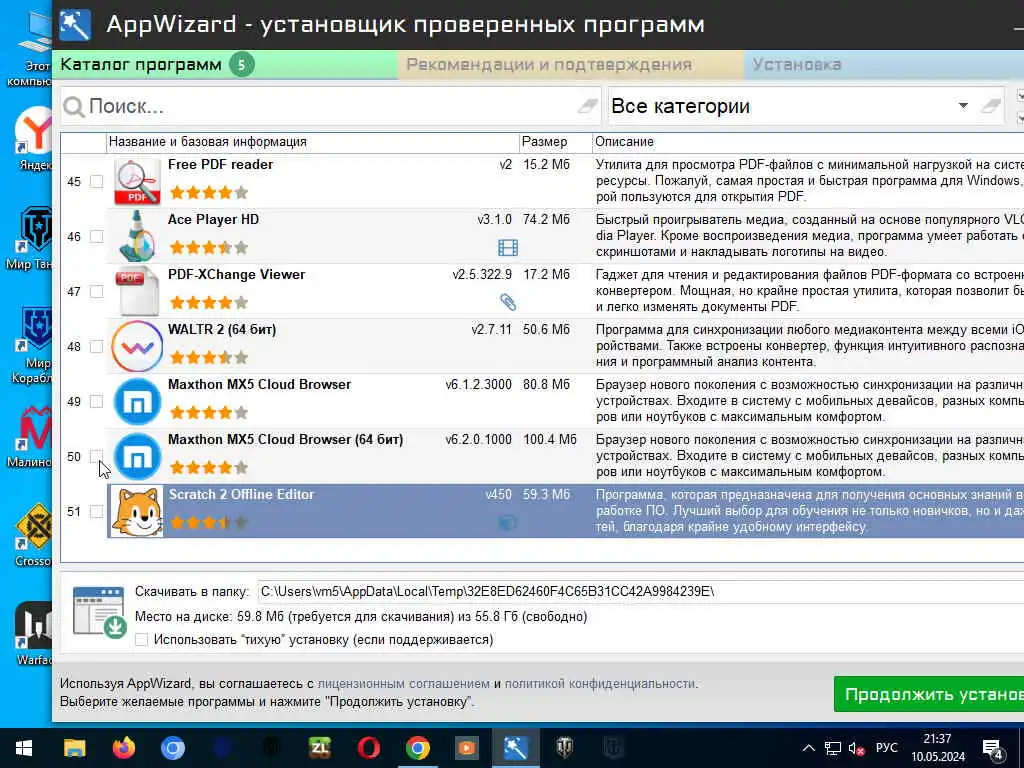1024x768 pixels.
Task: Open the Windows Start menu
Action: 24,748
